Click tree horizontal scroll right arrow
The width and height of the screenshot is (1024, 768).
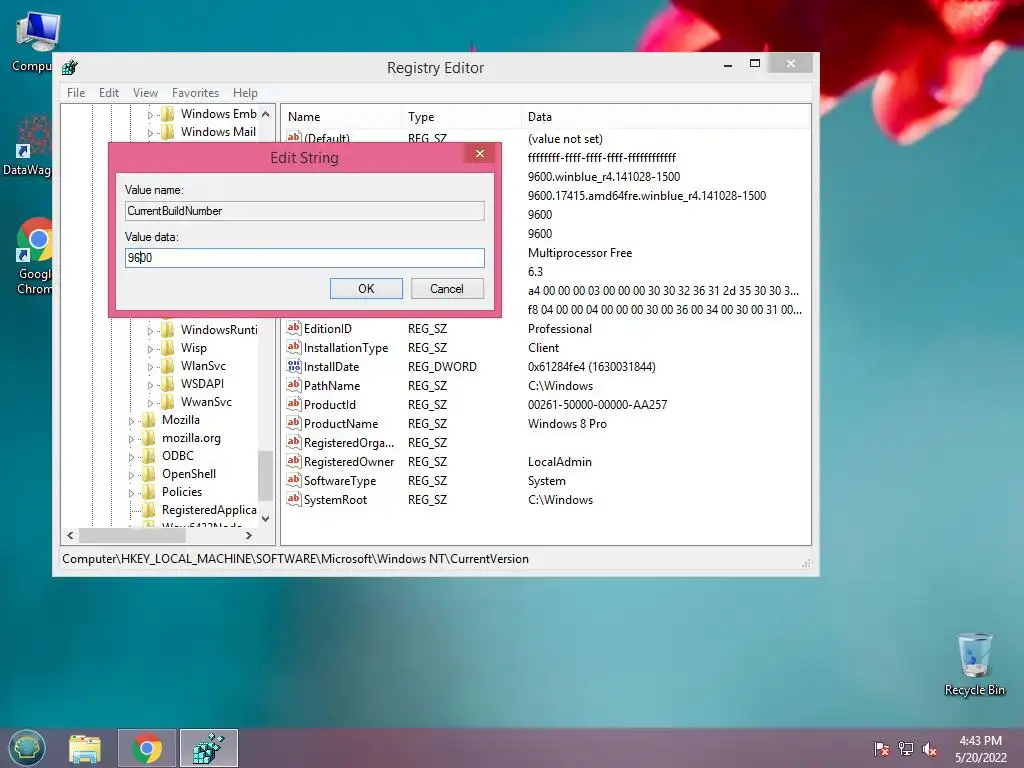click(248, 536)
